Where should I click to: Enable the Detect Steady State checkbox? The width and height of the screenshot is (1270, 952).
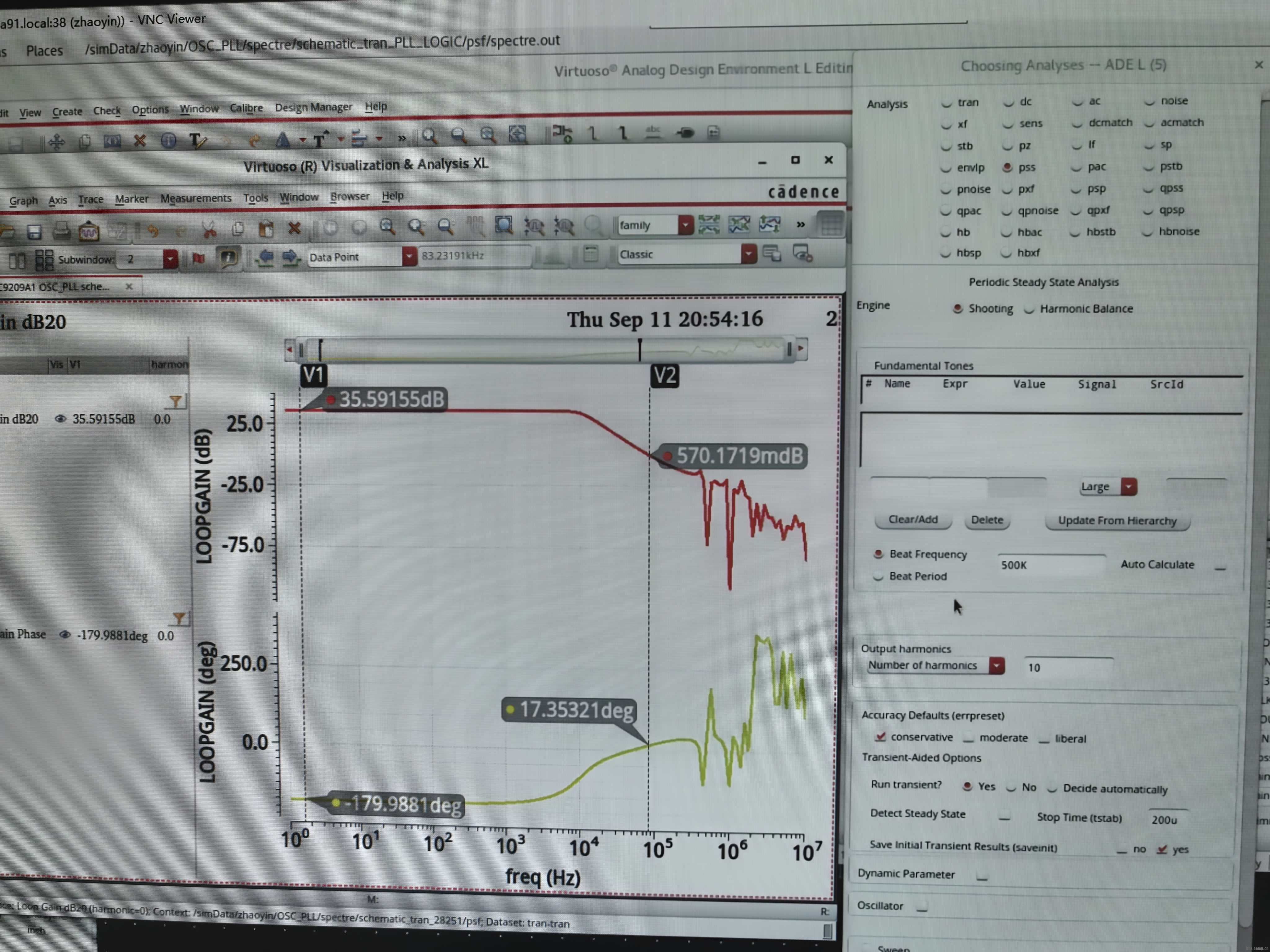click(x=1004, y=816)
